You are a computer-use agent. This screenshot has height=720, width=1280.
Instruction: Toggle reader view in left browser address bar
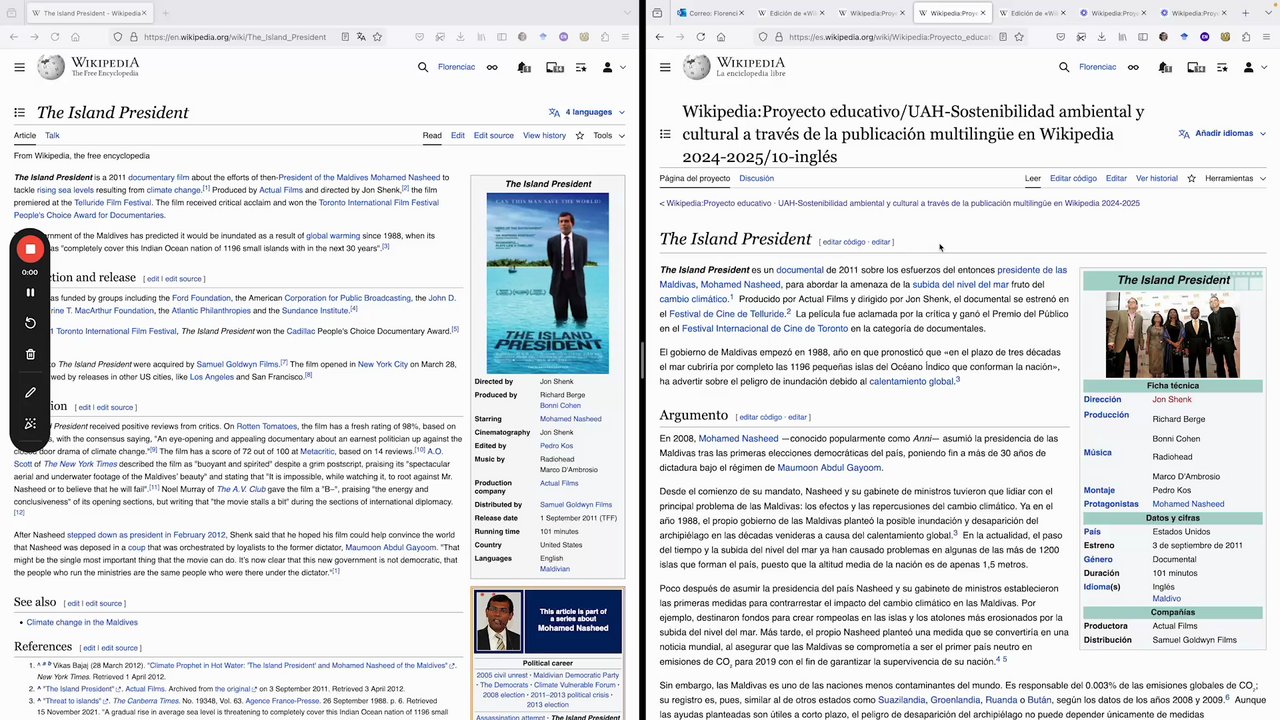coord(345,37)
